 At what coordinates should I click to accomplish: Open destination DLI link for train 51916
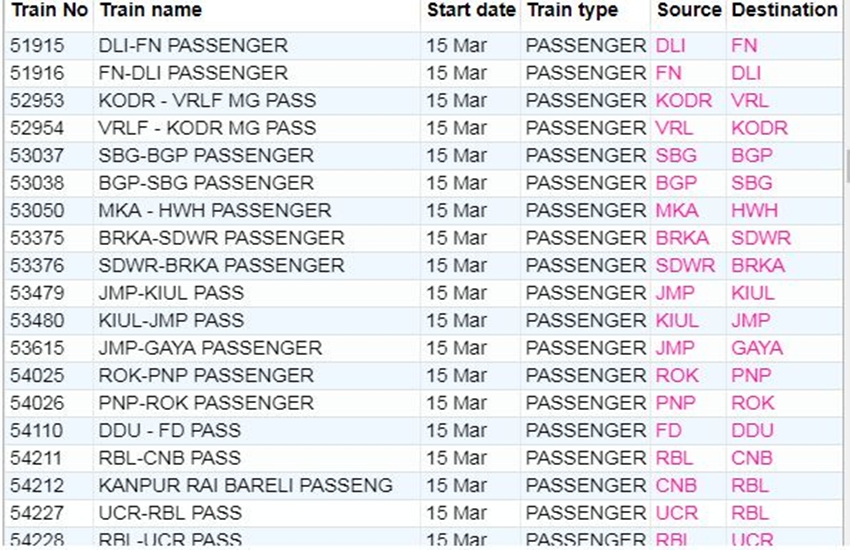coord(746,73)
